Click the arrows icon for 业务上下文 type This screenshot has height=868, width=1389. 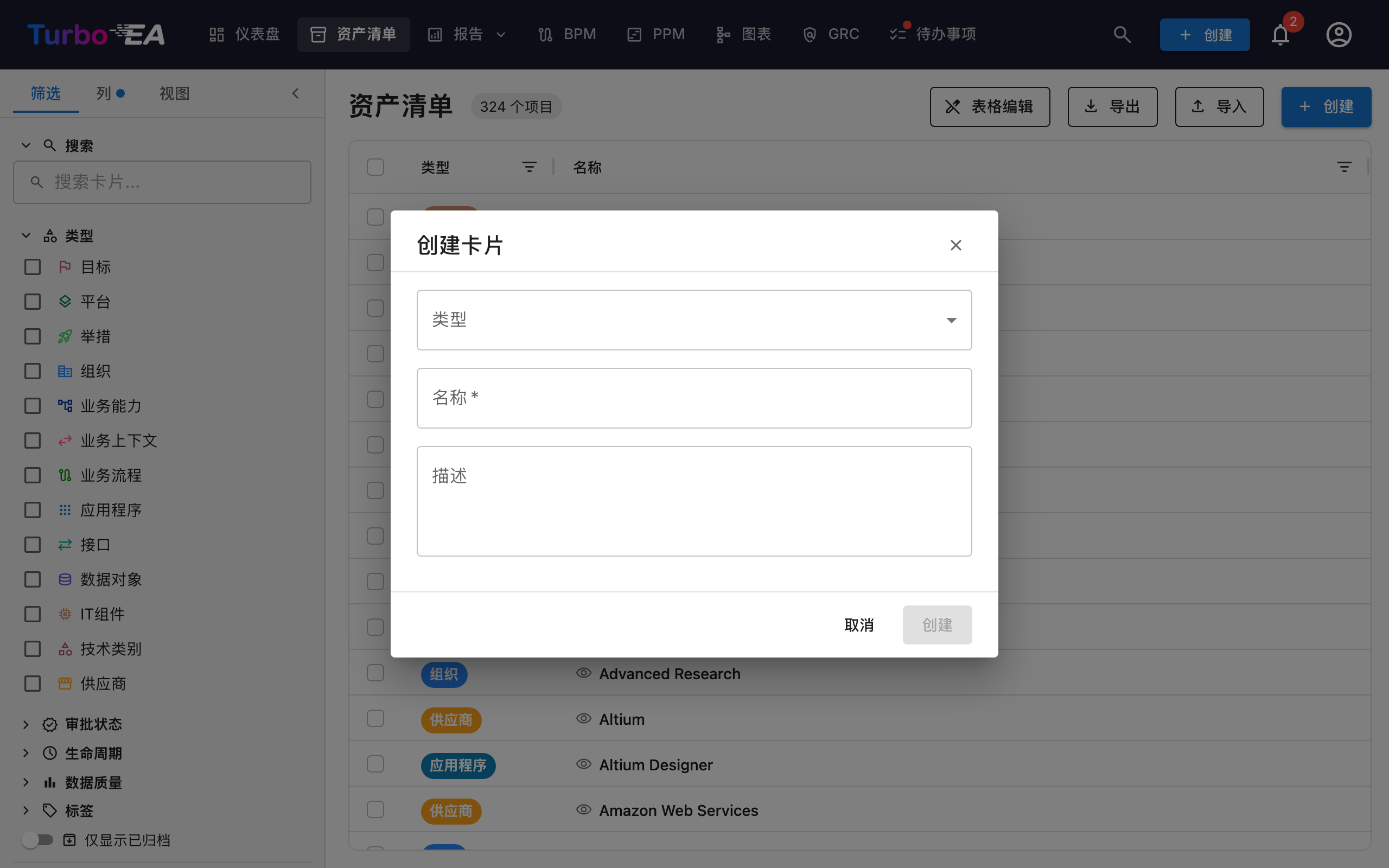click(65, 441)
